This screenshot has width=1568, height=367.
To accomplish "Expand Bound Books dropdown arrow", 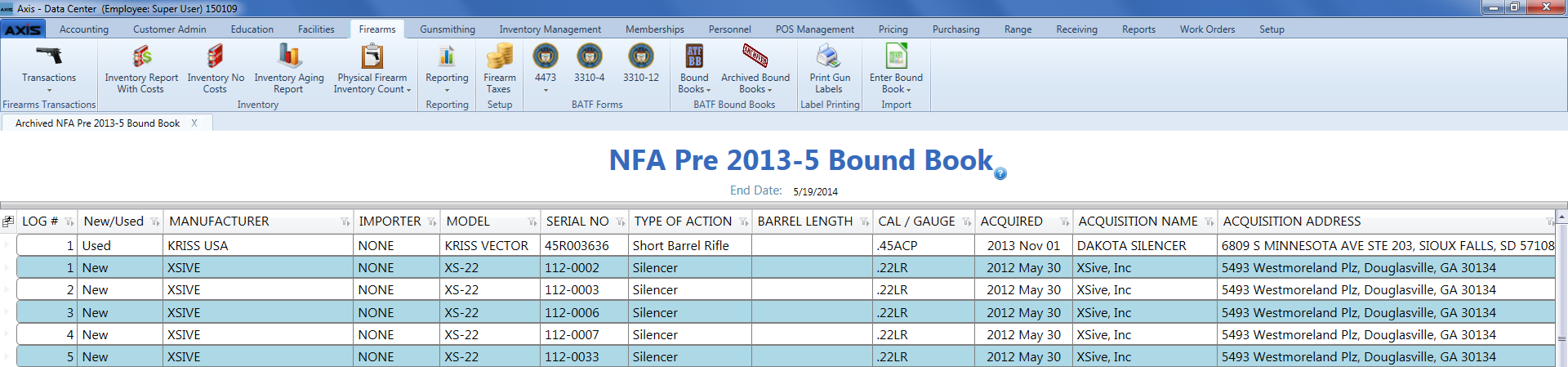I will 708,90.
